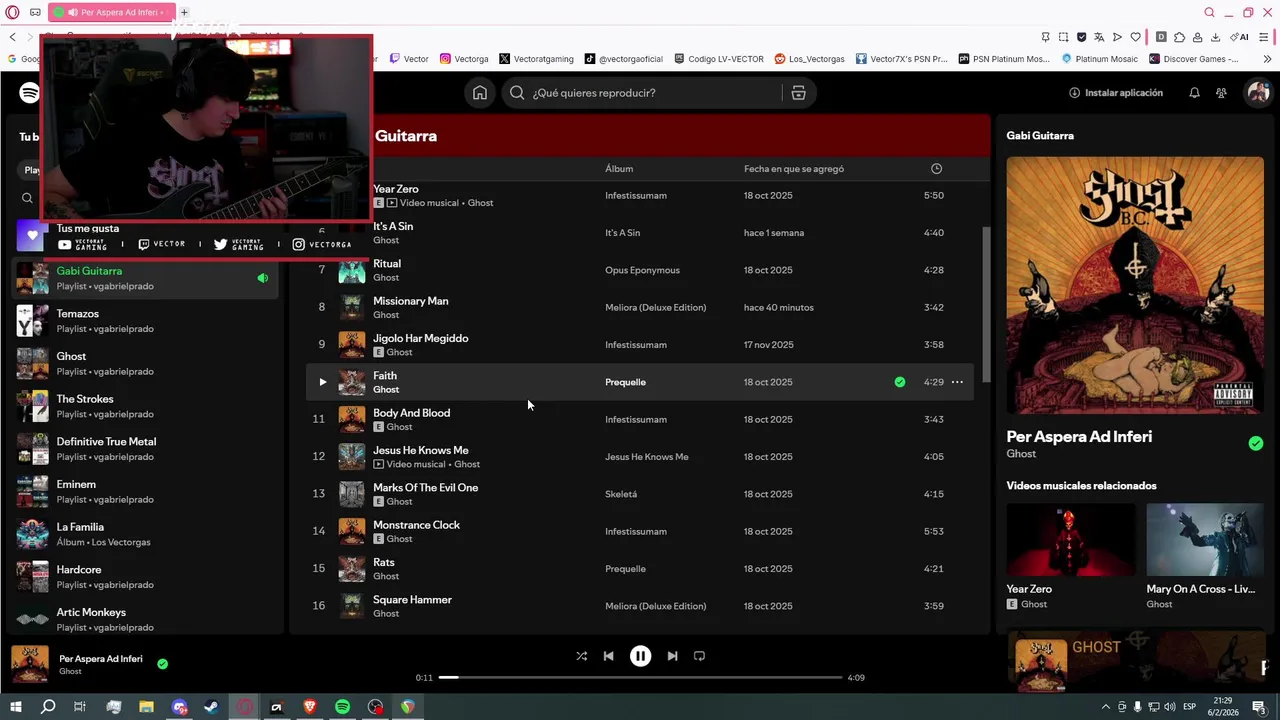The width and height of the screenshot is (1280, 720).
Task: Toggle saved checkmark in now playing bar
Action: (162, 663)
